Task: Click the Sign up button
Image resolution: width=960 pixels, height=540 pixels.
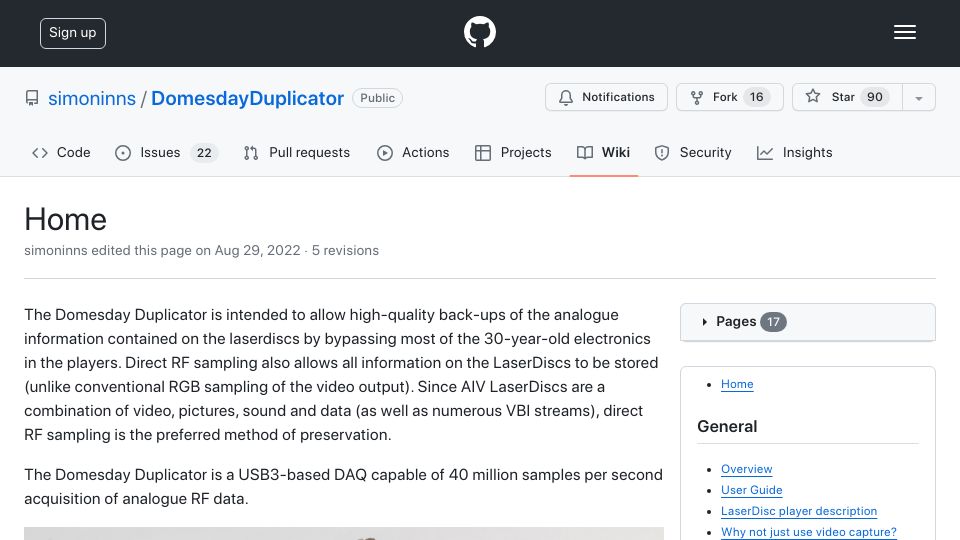Action: (73, 33)
